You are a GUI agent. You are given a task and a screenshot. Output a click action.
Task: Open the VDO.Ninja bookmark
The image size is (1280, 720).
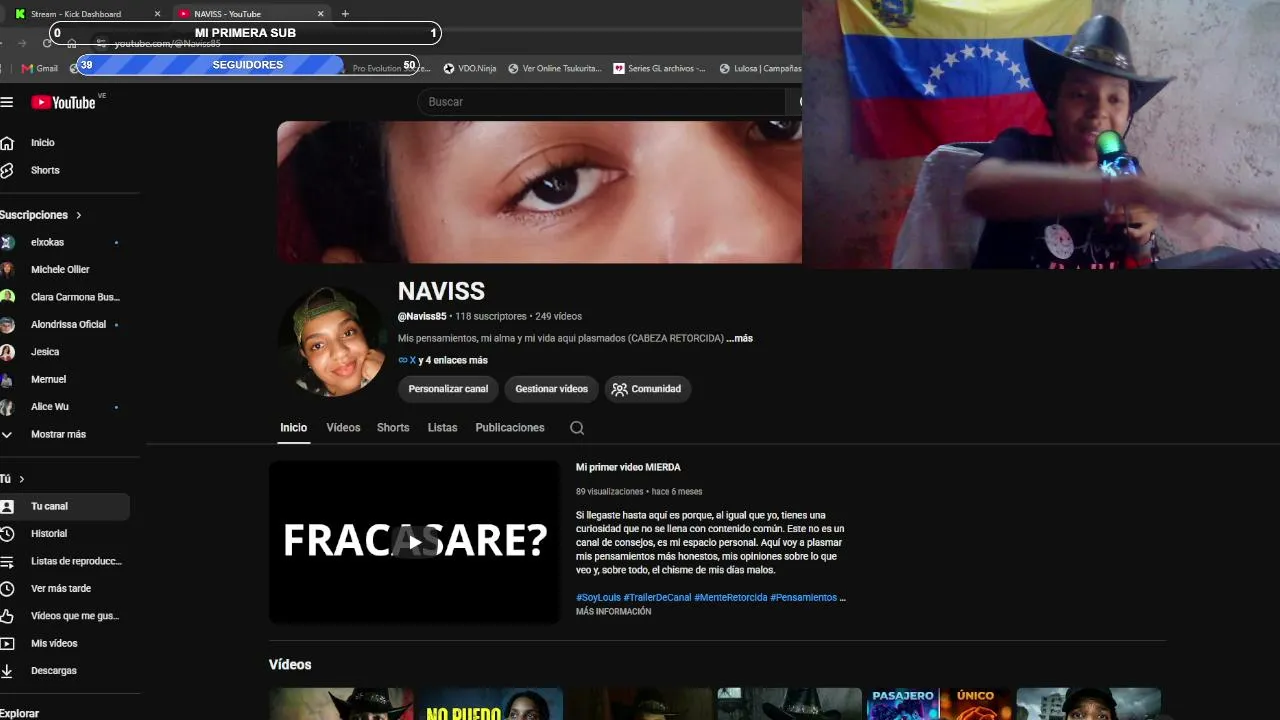click(469, 68)
